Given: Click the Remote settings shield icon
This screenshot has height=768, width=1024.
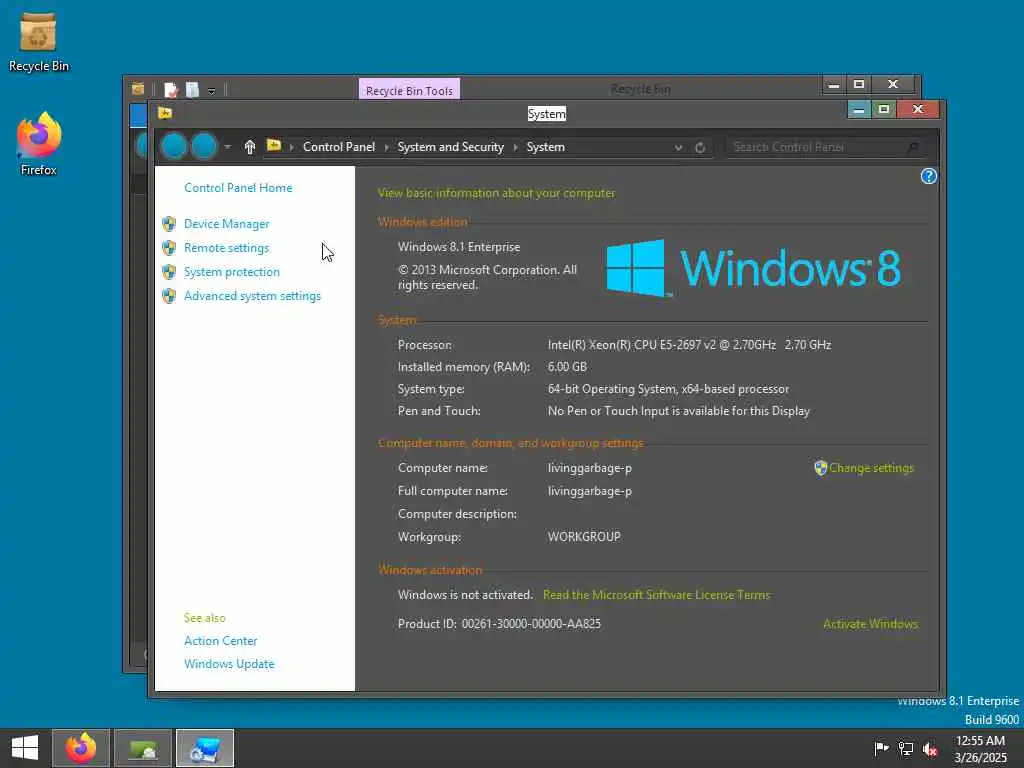Looking at the screenshot, I should tap(169, 248).
